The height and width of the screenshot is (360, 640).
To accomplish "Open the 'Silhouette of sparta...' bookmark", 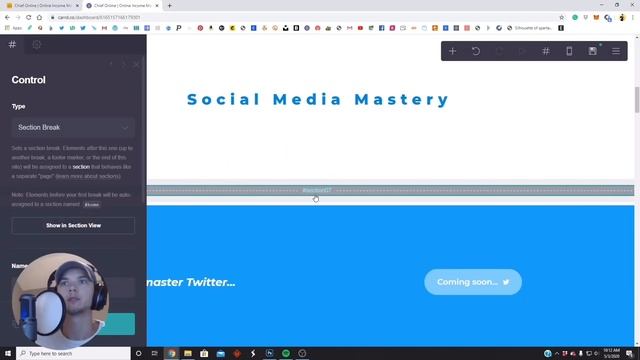I will [x=530, y=28].
